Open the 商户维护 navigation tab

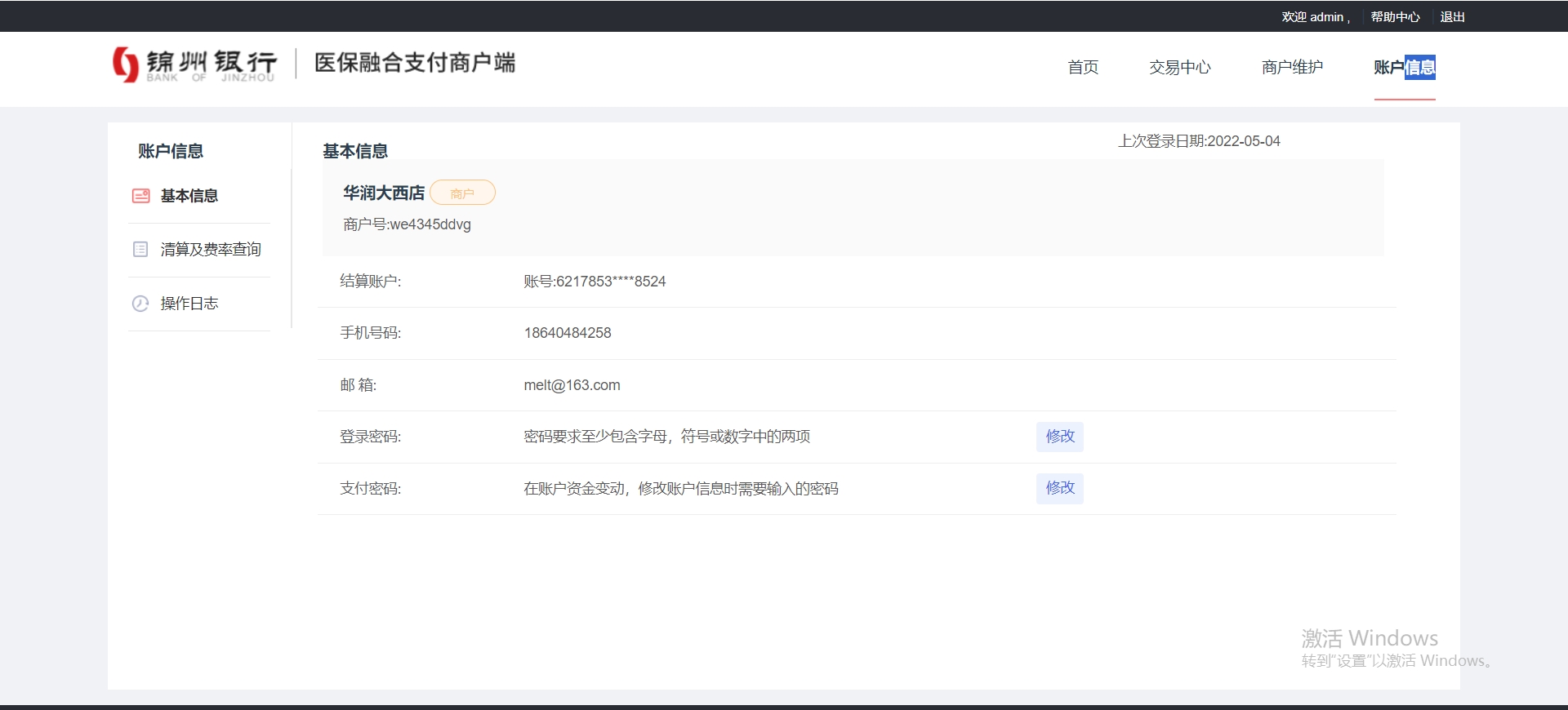pos(1292,67)
